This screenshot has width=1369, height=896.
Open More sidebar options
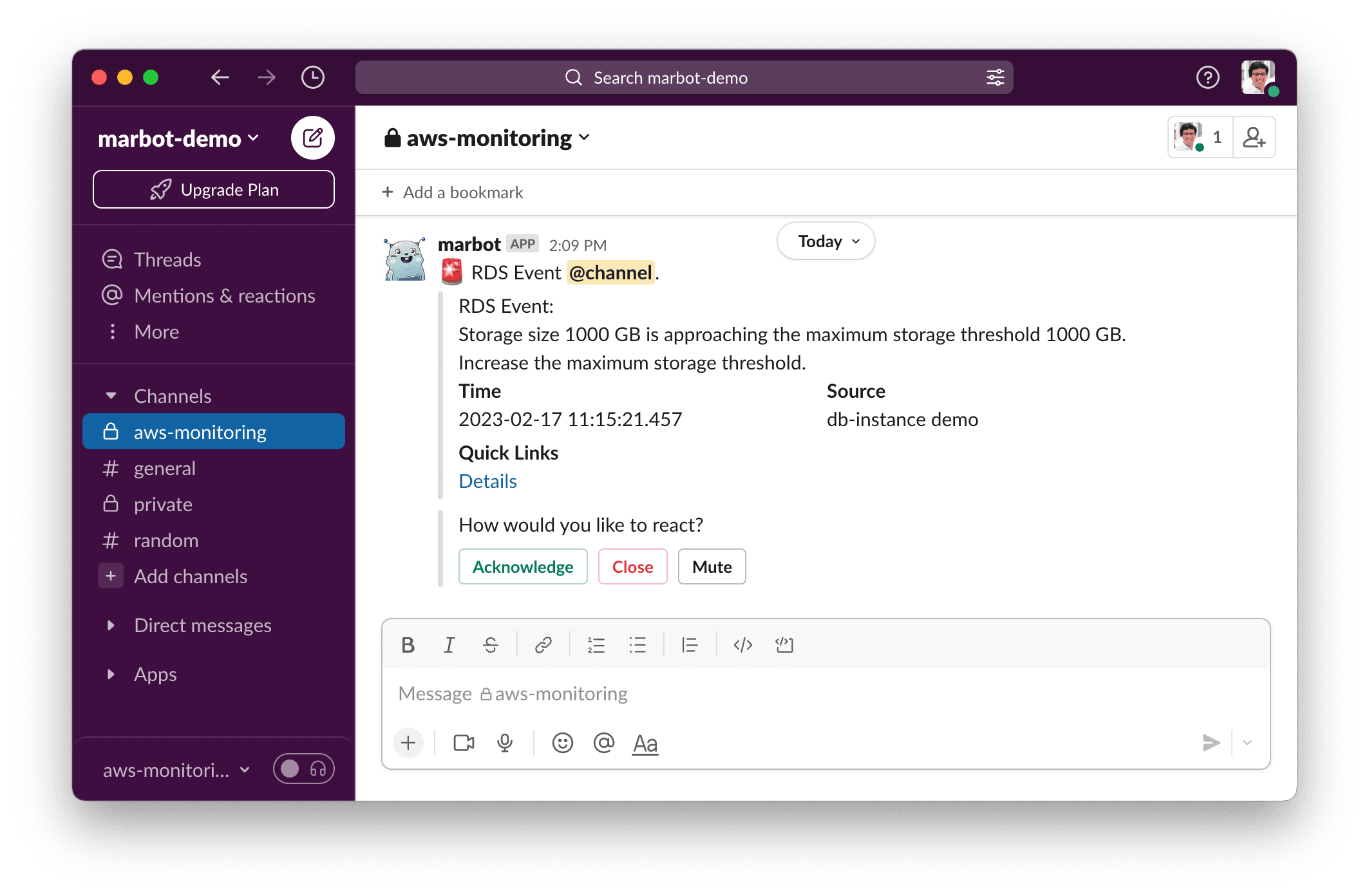pyautogui.click(x=214, y=331)
